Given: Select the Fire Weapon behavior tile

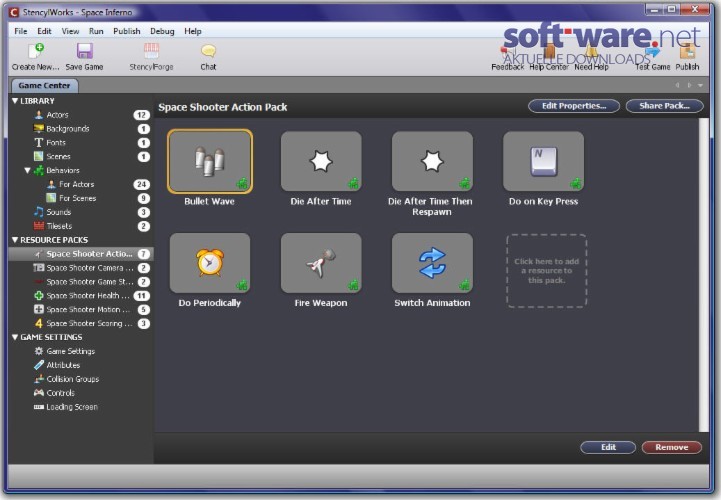Looking at the screenshot, I should 321,263.
